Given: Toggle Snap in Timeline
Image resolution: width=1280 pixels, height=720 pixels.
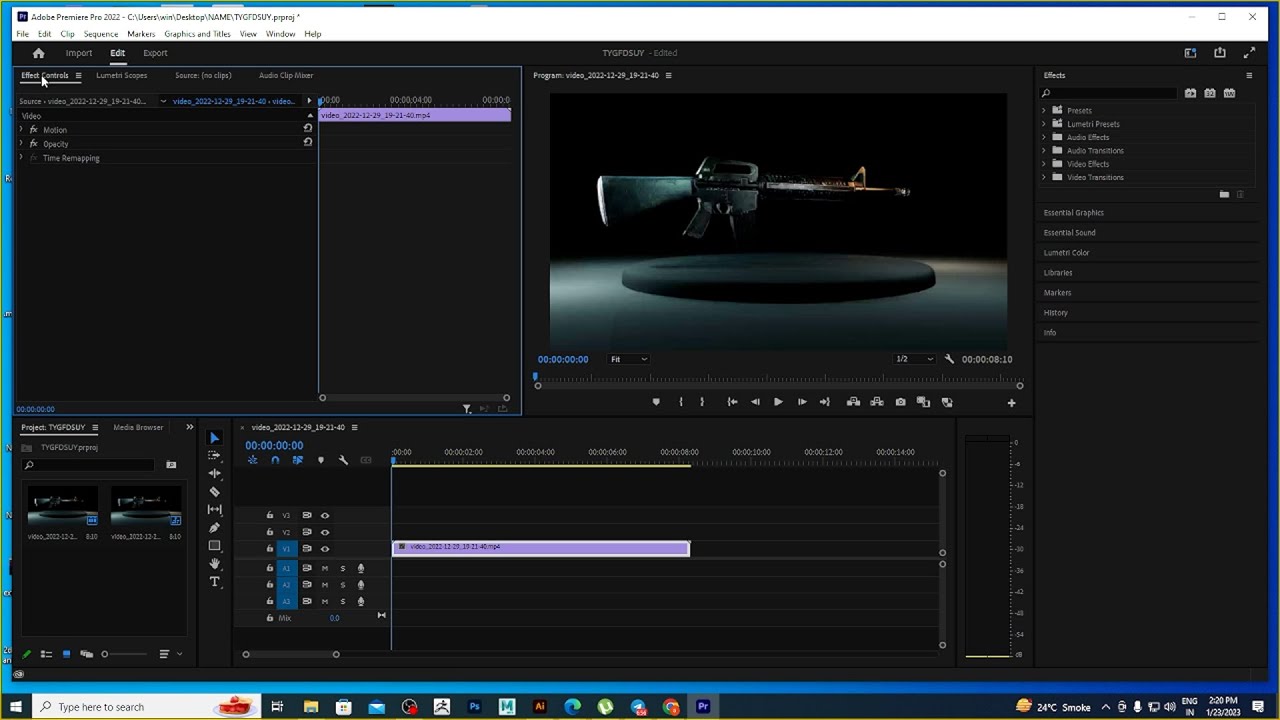Looking at the screenshot, I should (275, 460).
